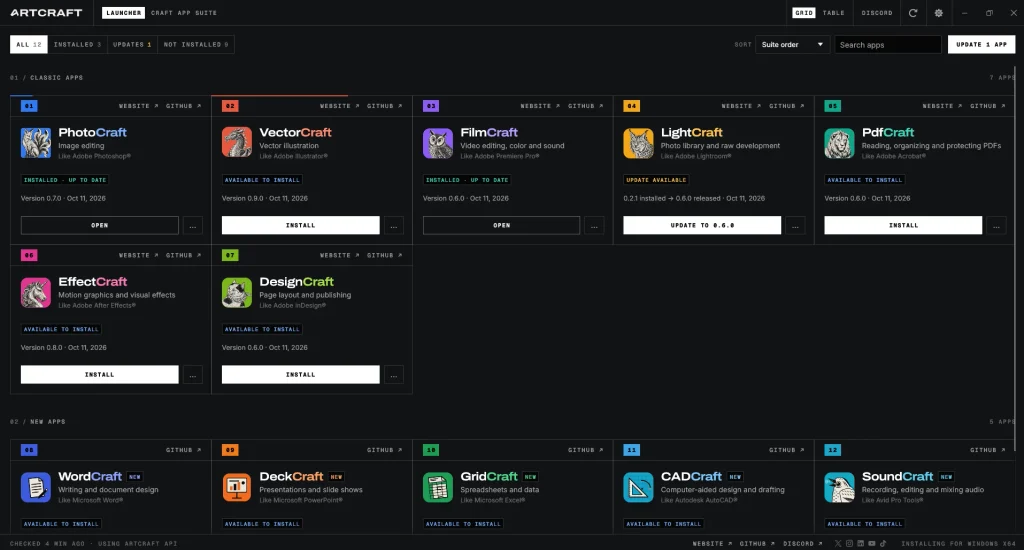This screenshot has height=550, width=1024.
Task: Open VectorCraft GitHub link
Action: 385,106
